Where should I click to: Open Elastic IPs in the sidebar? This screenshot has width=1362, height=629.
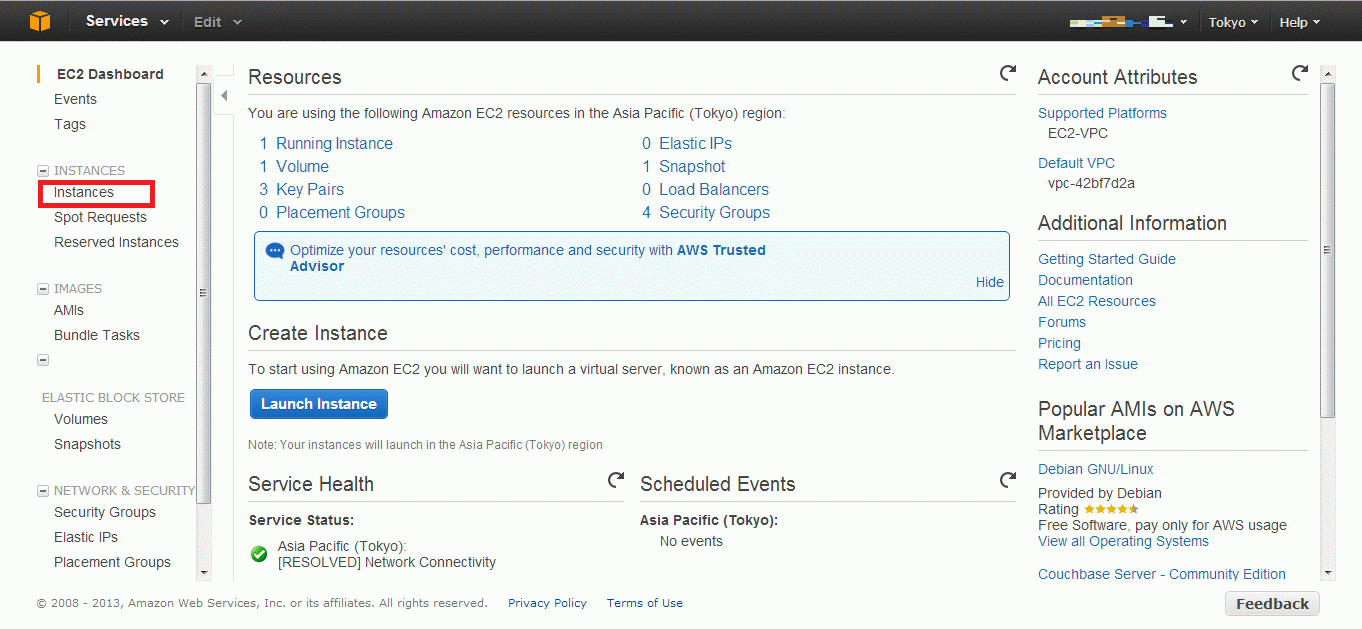tap(86, 537)
